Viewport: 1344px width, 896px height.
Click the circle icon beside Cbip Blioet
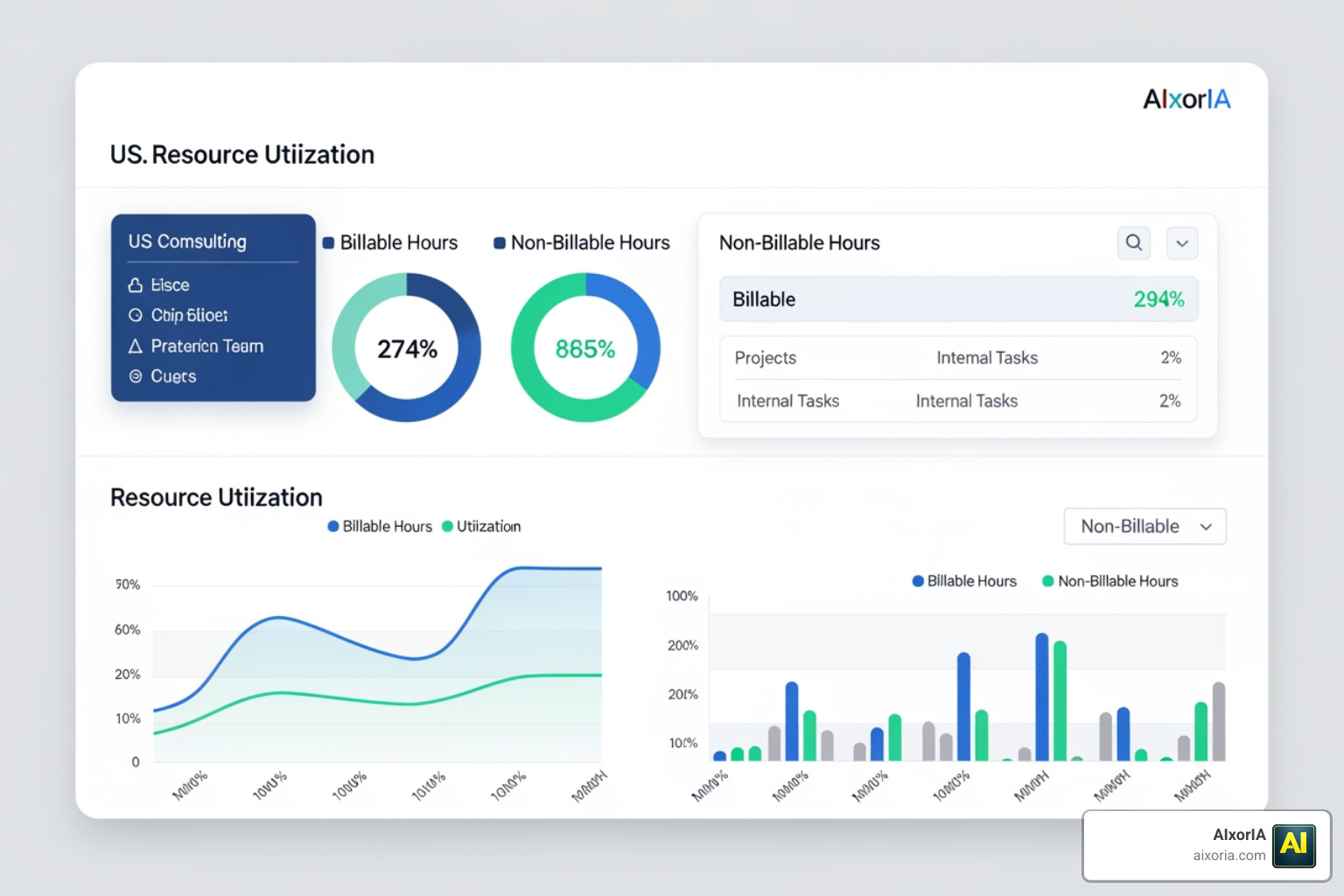(x=136, y=315)
